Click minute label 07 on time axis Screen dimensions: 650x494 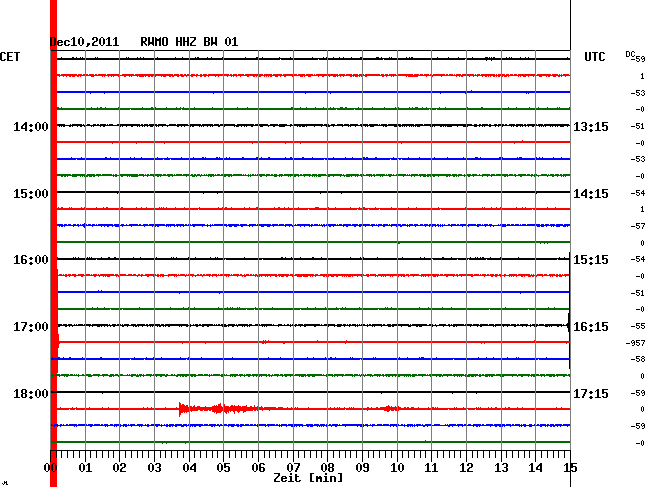coord(293,468)
